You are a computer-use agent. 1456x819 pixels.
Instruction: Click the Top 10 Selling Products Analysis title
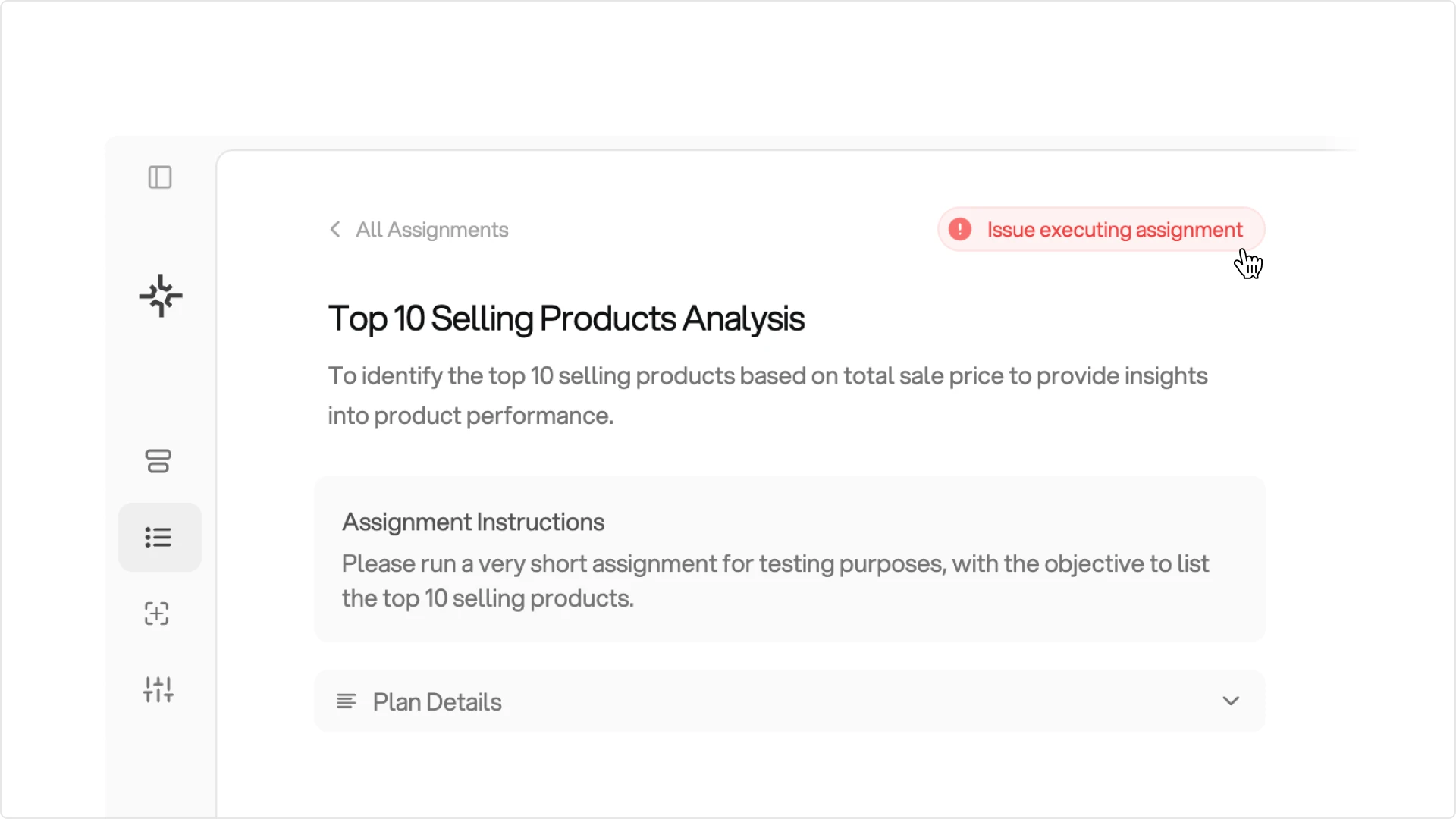[x=566, y=318]
